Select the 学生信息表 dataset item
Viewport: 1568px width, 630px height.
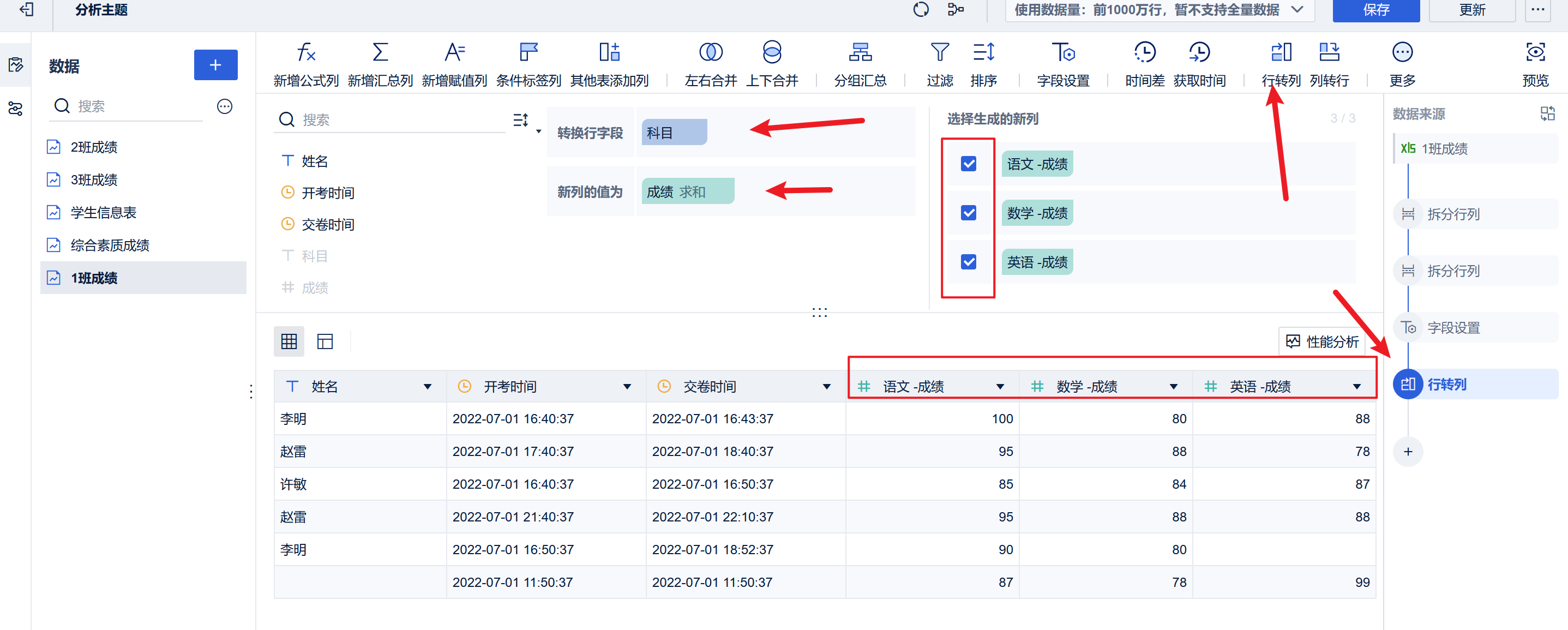point(104,212)
